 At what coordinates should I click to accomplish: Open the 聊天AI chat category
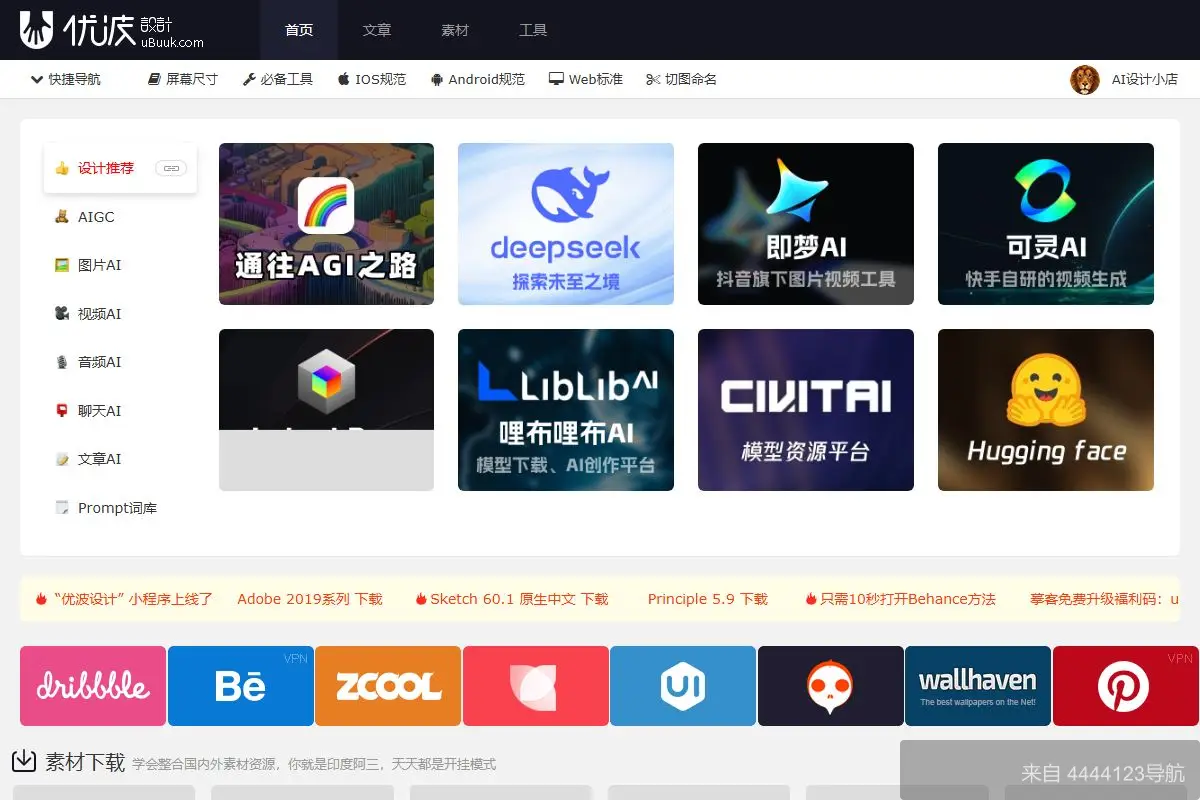coord(98,410)
